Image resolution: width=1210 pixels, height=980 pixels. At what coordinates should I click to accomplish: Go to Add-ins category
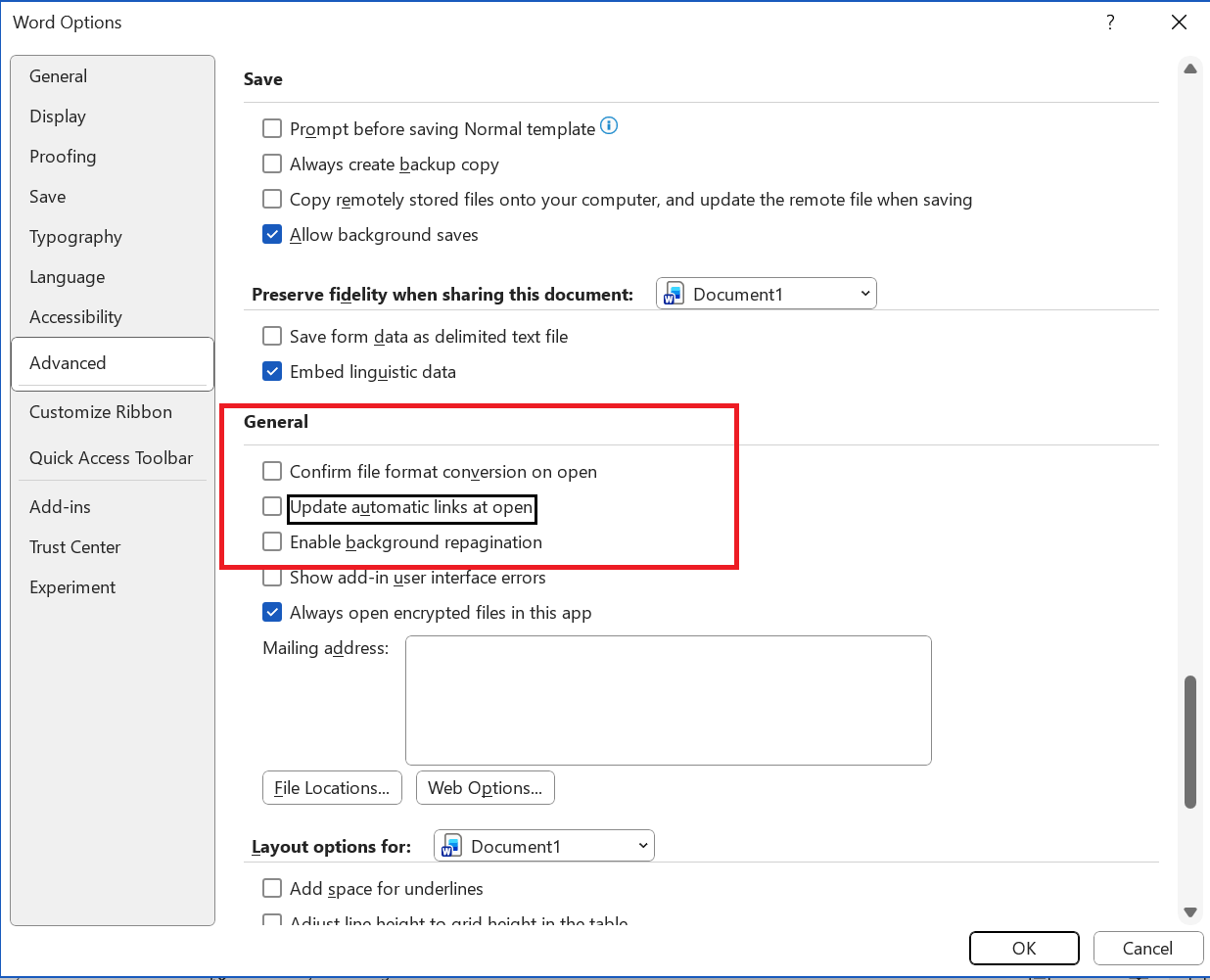coord(113,507)
